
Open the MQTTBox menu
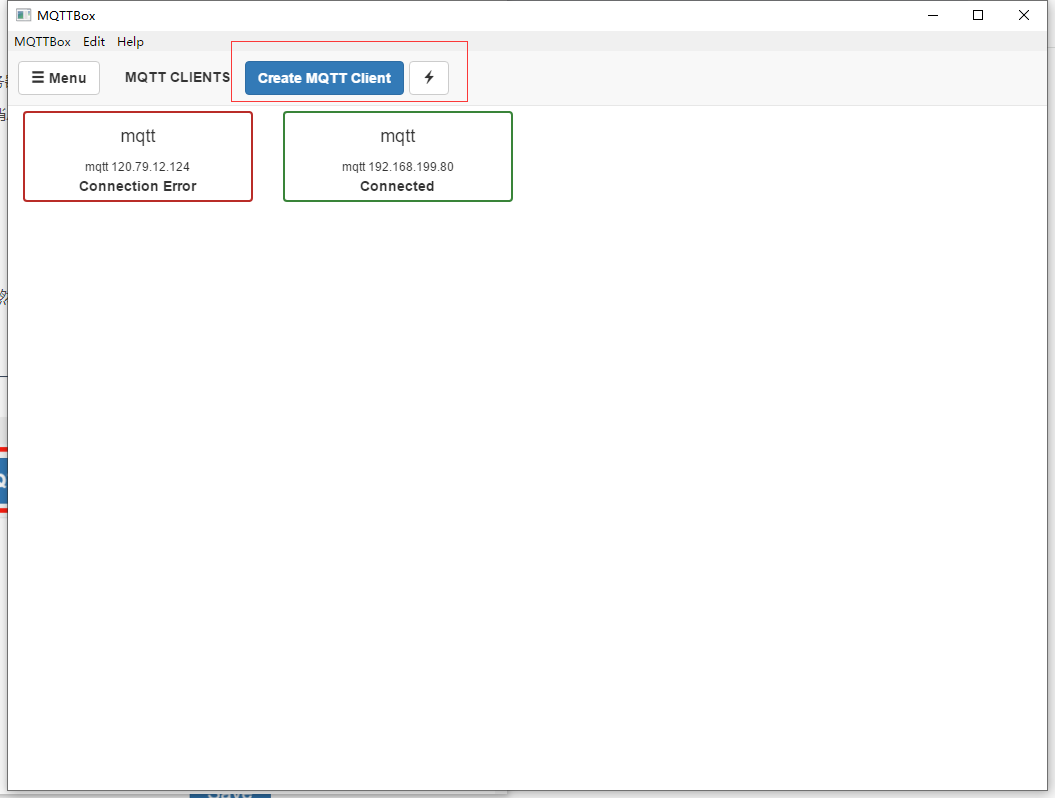pos(42,42)
